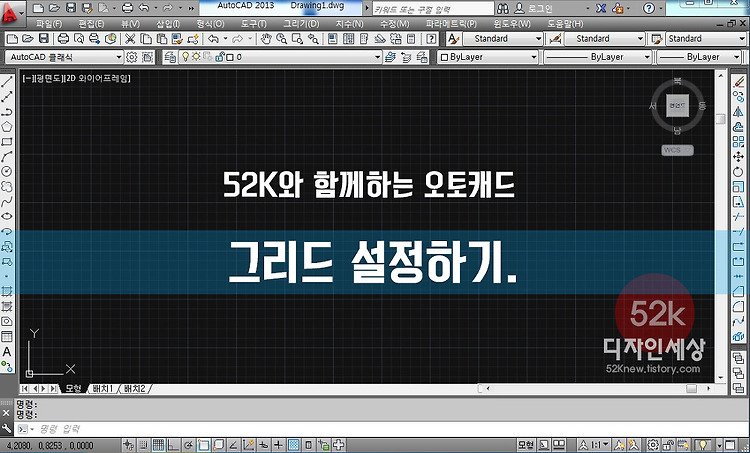Select the Move modify tool
Image resolution: width=750 pixels, height=453 pixels.
tap(738, 156)
